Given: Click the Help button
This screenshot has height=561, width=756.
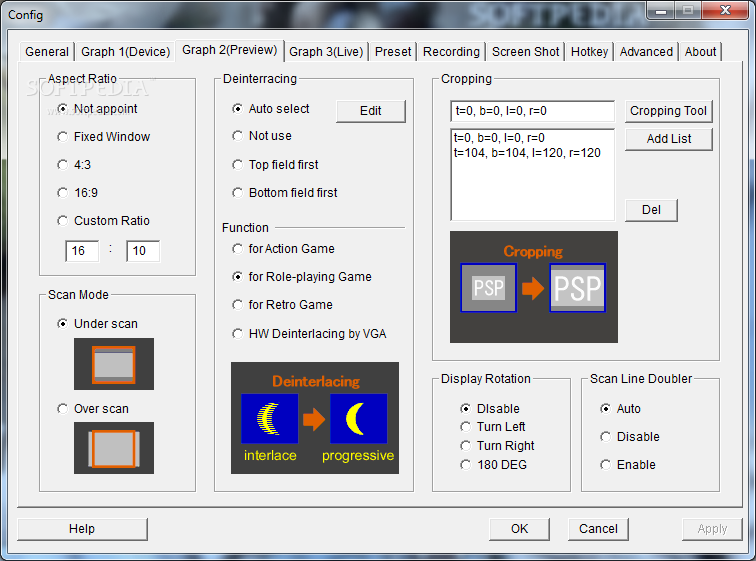Looking at the screenshot, I should (82, 529).
